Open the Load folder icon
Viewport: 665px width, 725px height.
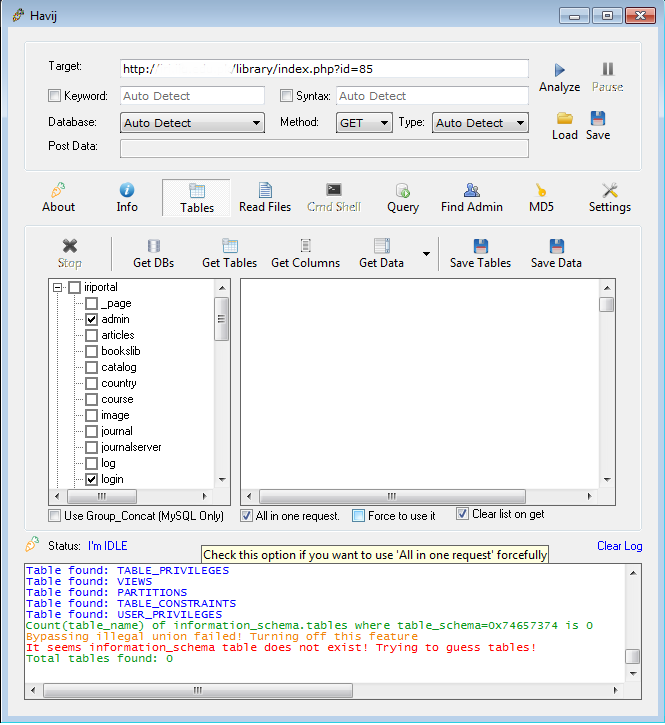(565, 118)
